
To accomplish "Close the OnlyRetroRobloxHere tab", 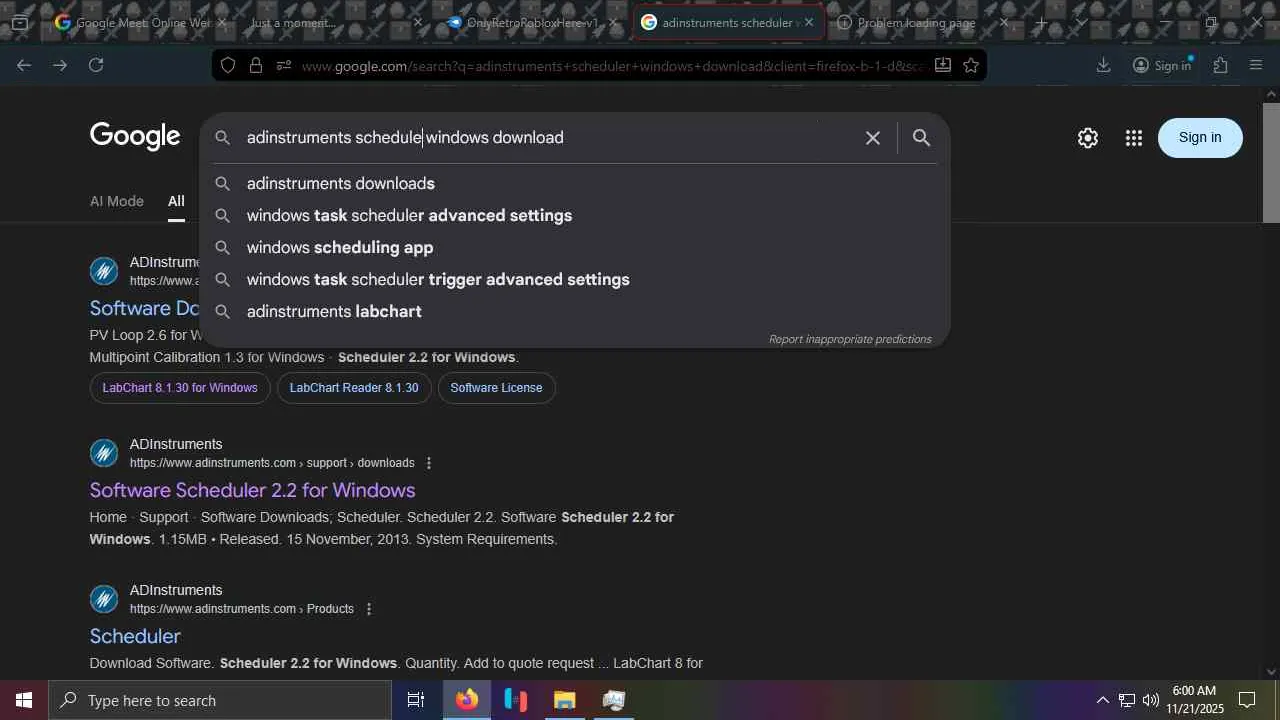I will pyautogui.click(x=613, y=22).
